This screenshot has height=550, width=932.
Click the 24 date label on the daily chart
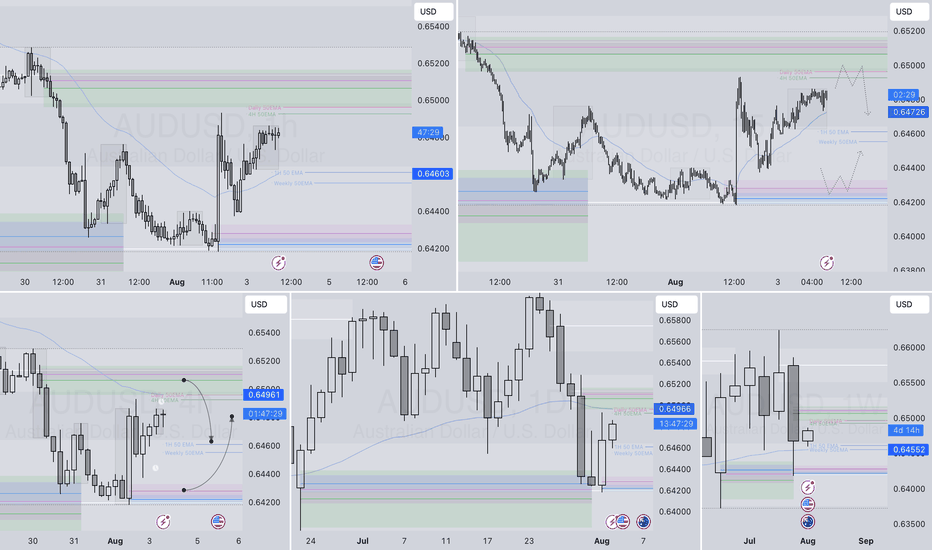[310, 540]
